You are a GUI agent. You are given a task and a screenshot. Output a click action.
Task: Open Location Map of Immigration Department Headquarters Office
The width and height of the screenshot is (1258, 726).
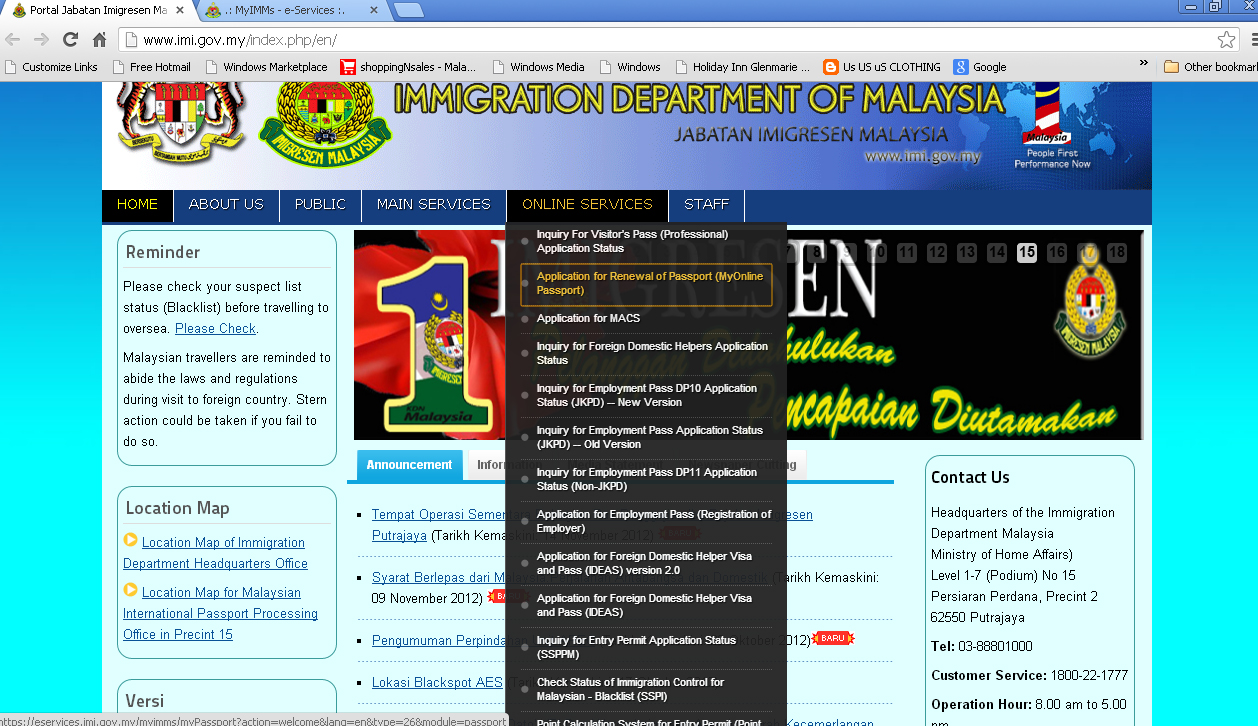[215, 553]
